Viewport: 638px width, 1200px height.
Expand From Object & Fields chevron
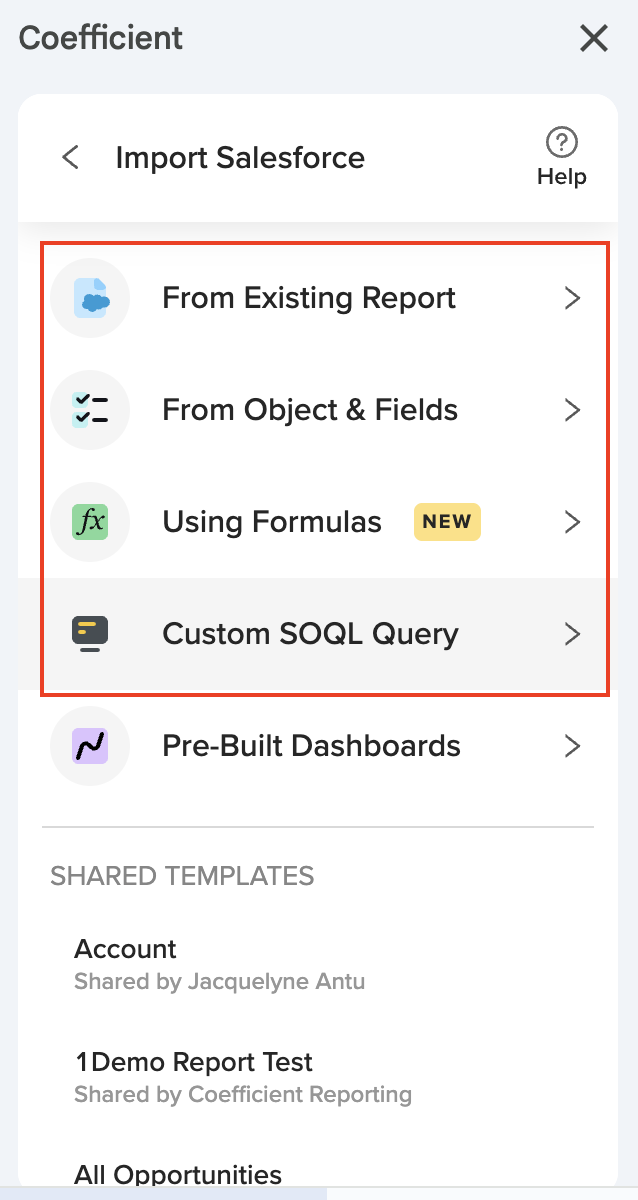point(572,410)
